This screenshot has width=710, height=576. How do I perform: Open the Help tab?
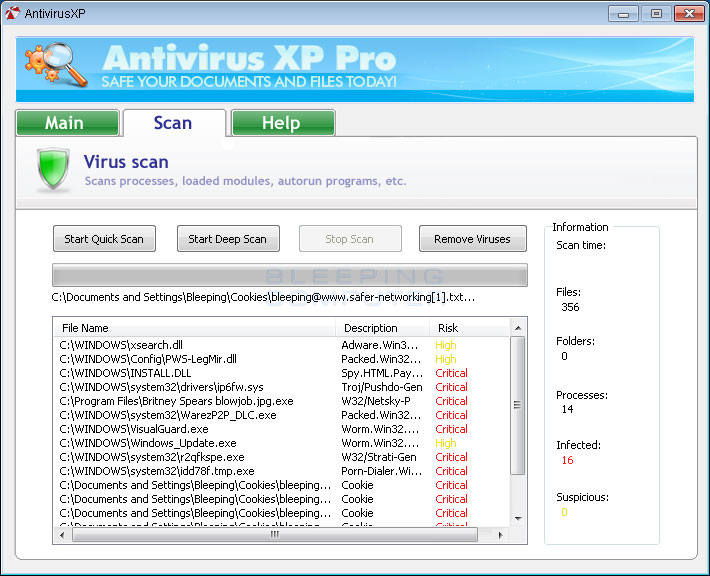(x=281, y=123)
